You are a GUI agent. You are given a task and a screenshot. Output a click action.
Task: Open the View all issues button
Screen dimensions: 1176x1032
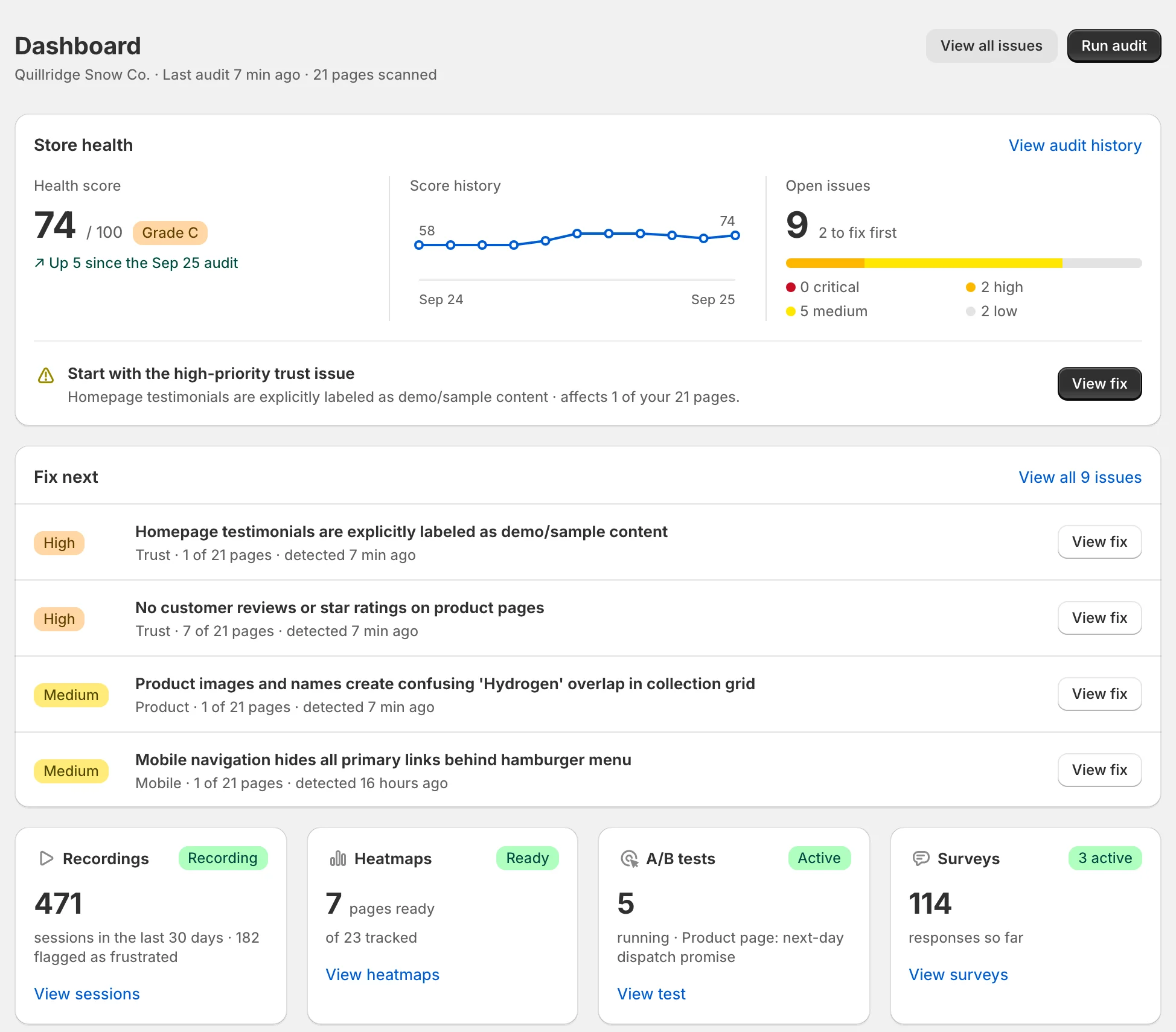[991, 46]
